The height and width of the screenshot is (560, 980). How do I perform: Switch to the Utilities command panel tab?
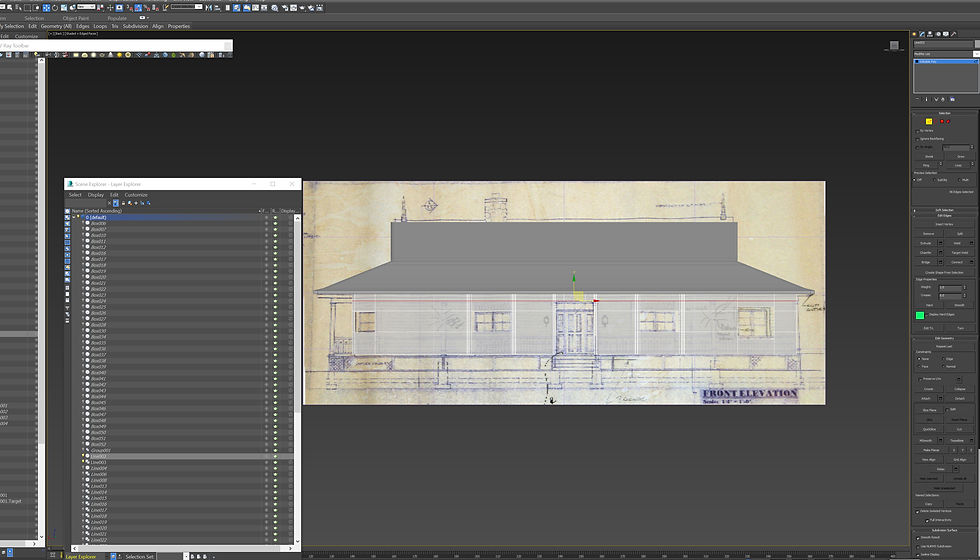(x=954, y=34)
